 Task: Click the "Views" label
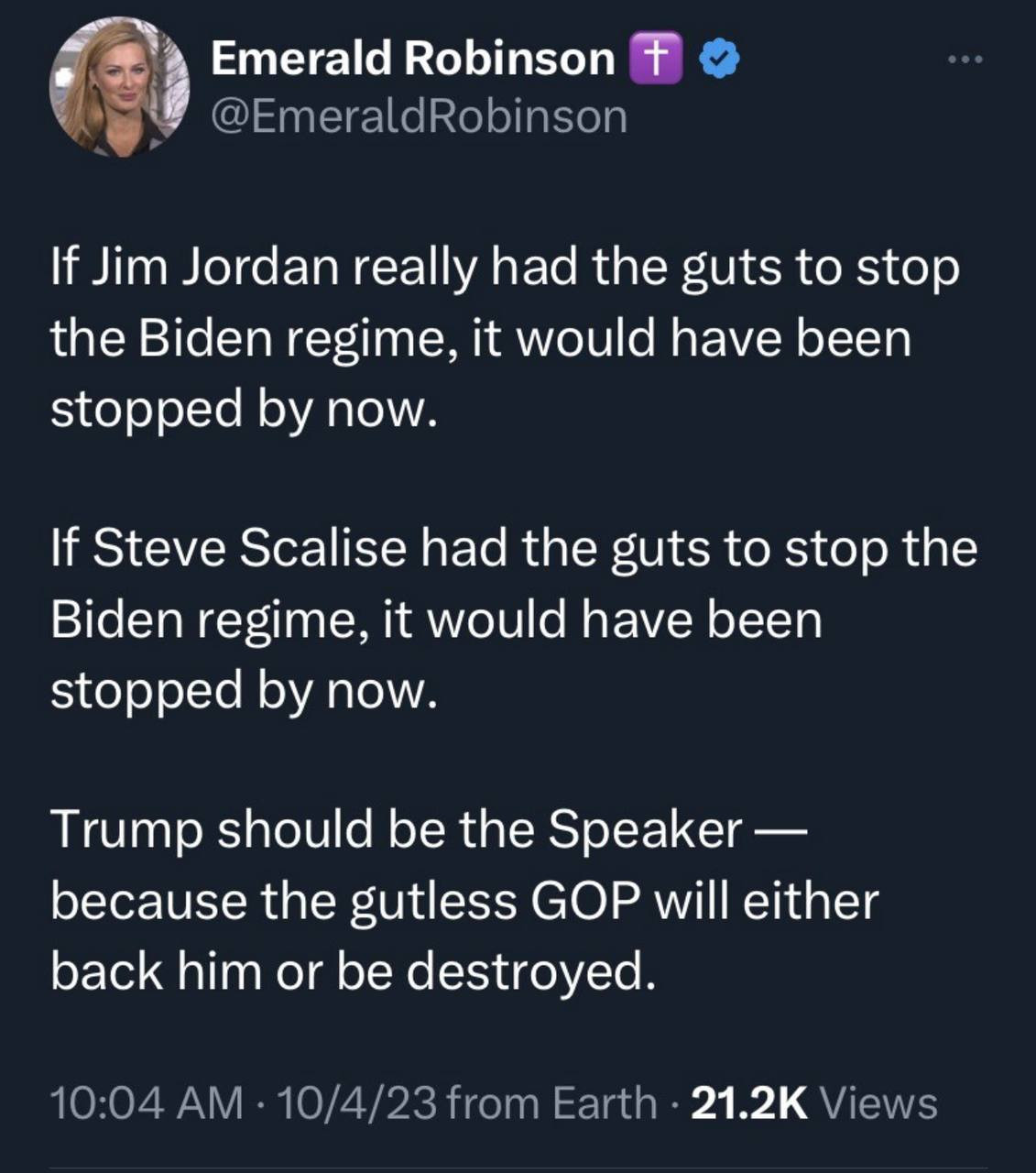click(878, 1102)
